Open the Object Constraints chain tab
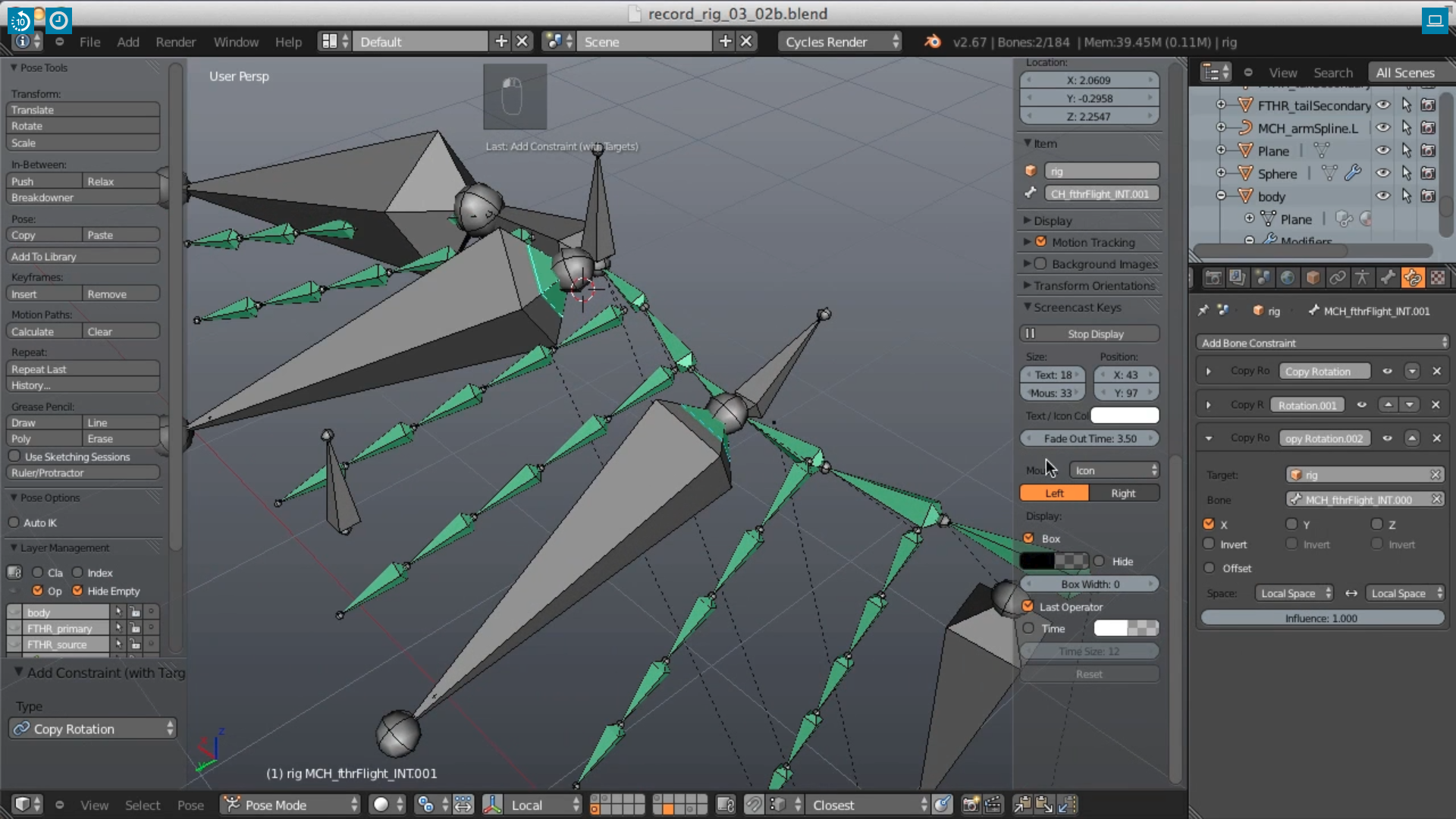The width and height of the screenshot is (1456, 819). (x=1338, y=278)
